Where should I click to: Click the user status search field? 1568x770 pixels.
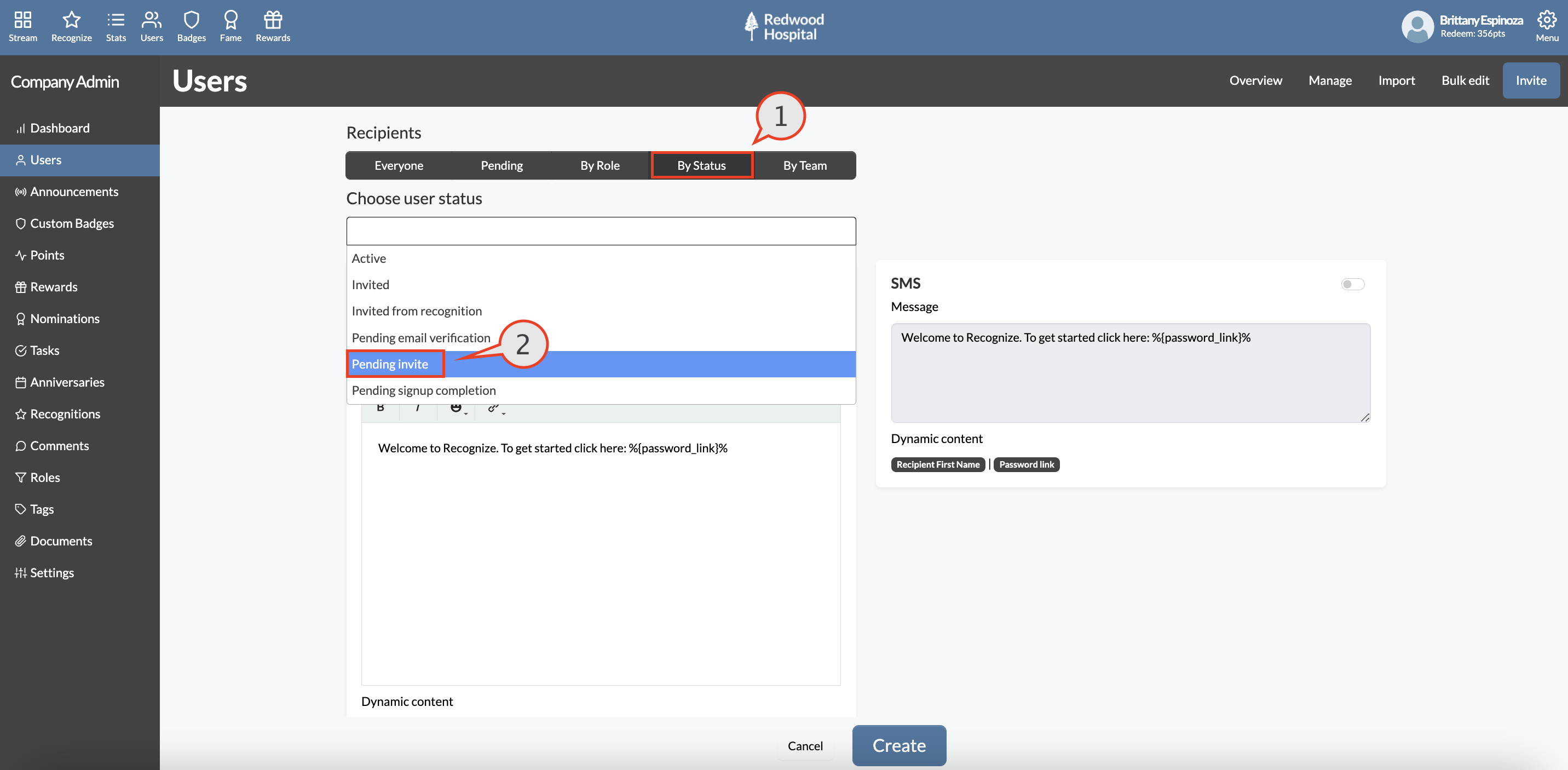(601, 231)
